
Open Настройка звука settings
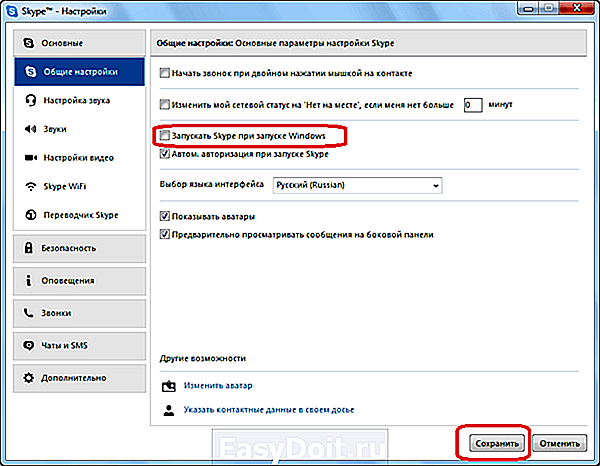coord(80,100)
